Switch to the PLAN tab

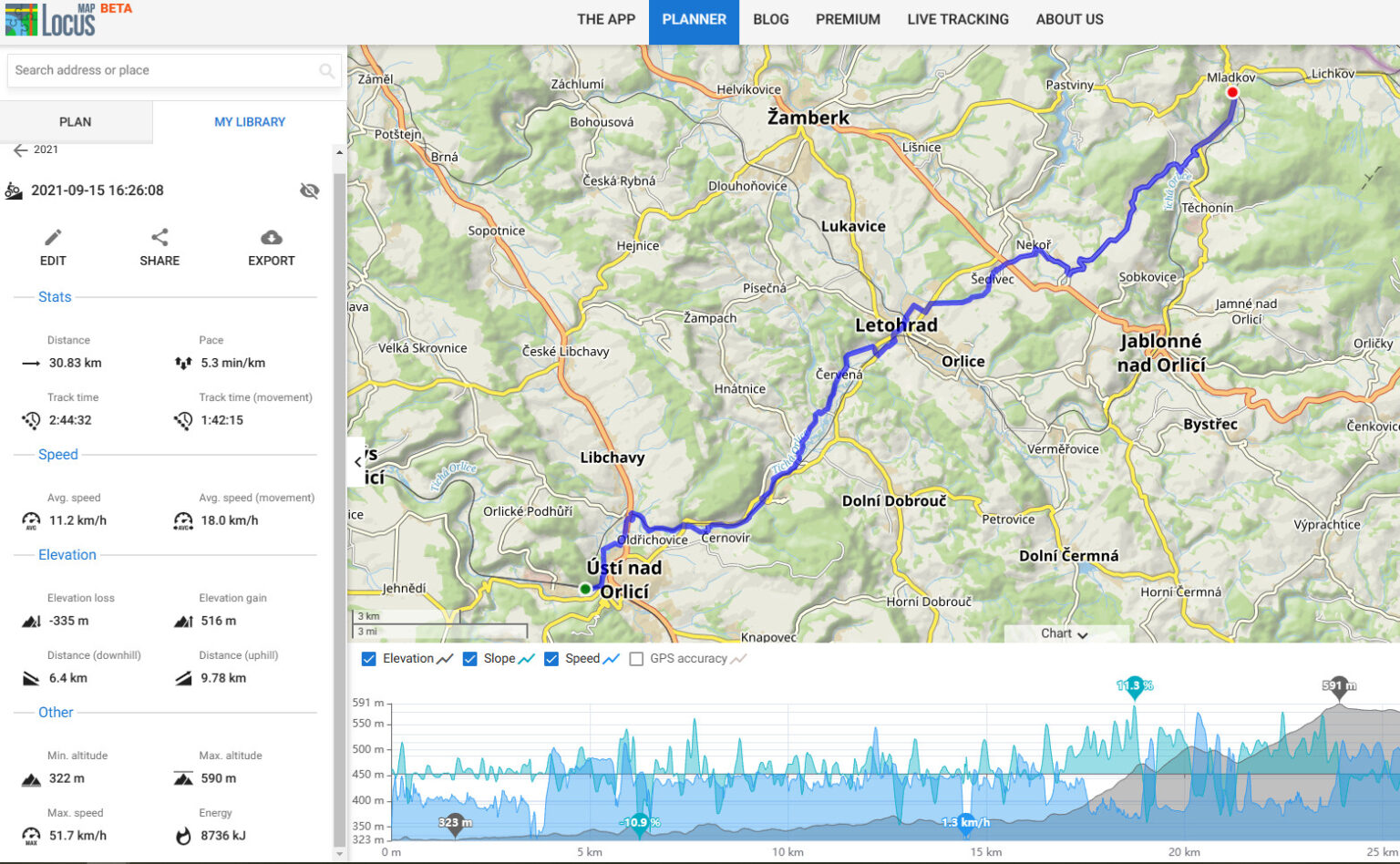(75, 121)
